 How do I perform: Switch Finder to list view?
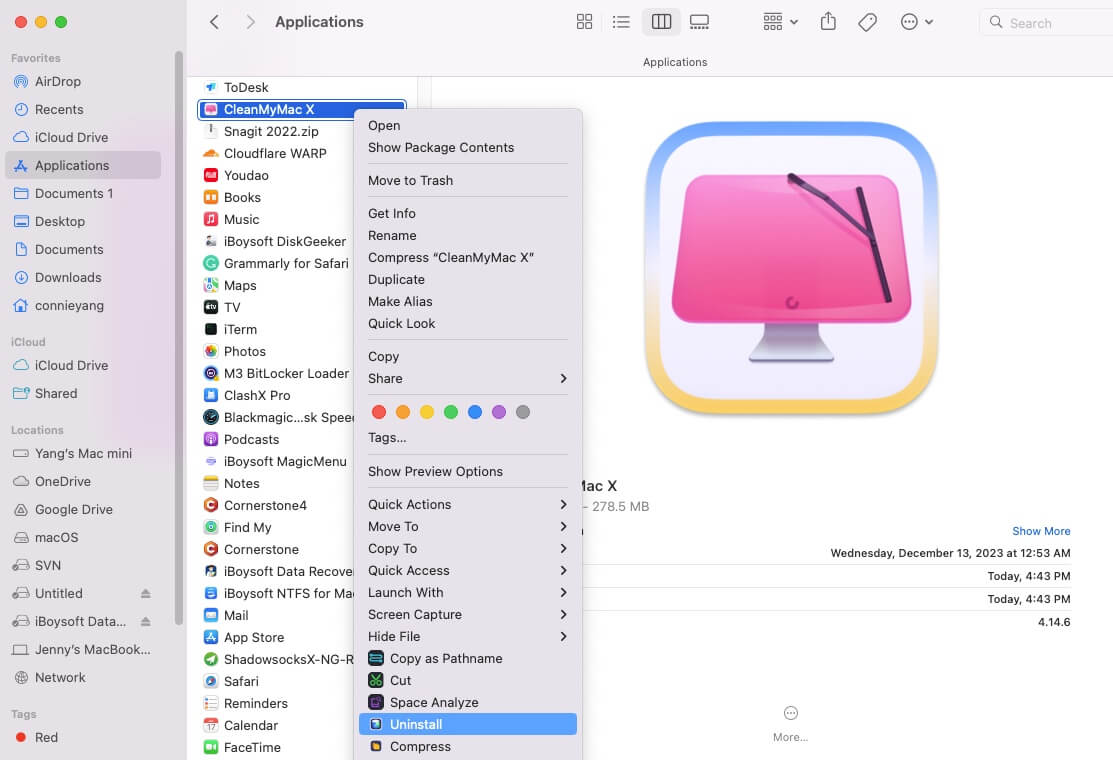coord(621,22)
